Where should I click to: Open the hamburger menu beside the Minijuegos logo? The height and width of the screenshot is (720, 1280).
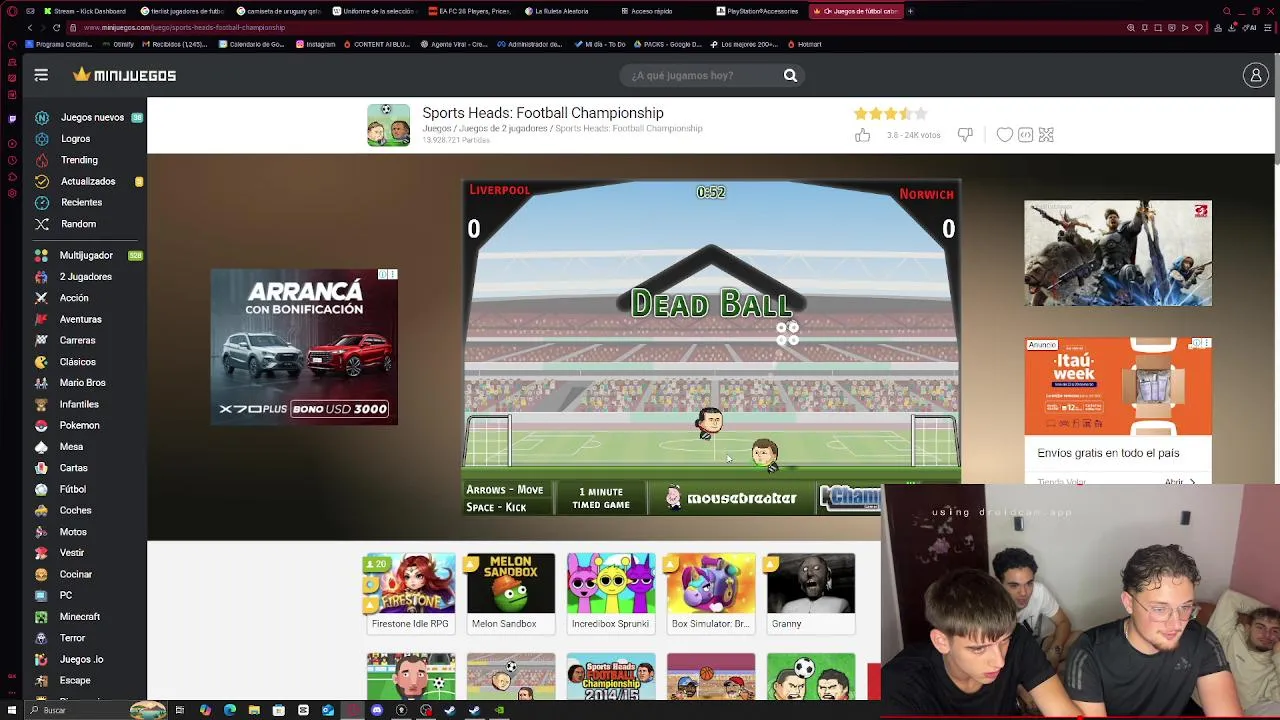click(x=41, y=75)
